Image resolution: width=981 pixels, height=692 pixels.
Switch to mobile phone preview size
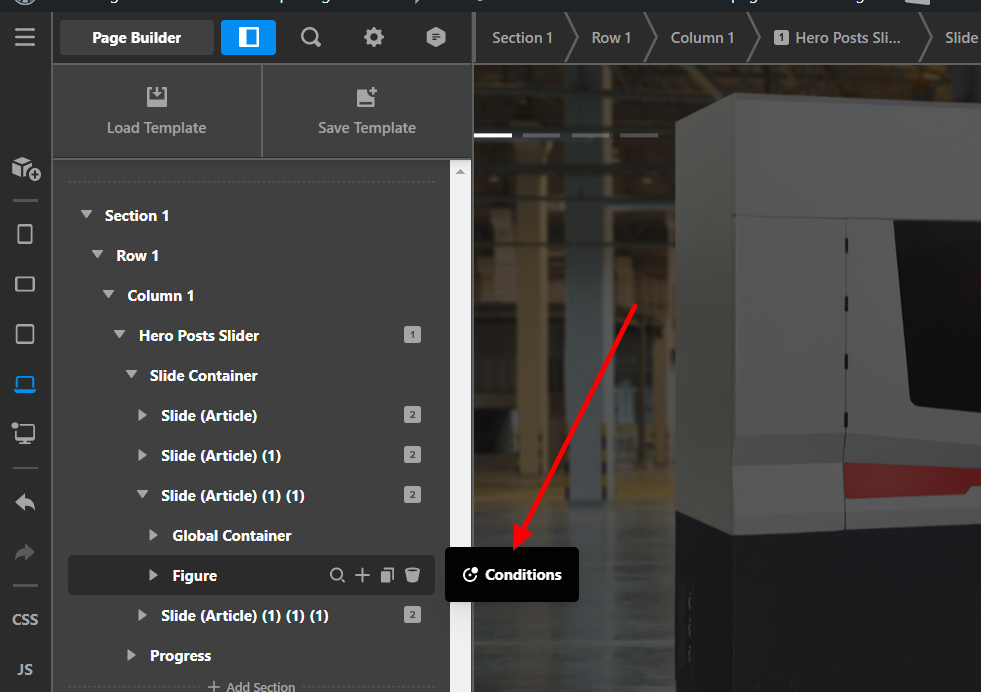25,234
